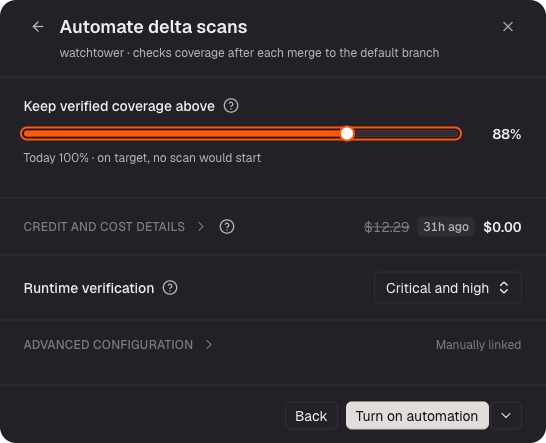Click the Today 100% on target status text
This screenshot has width=546, height=443.
tap(142, 158)
